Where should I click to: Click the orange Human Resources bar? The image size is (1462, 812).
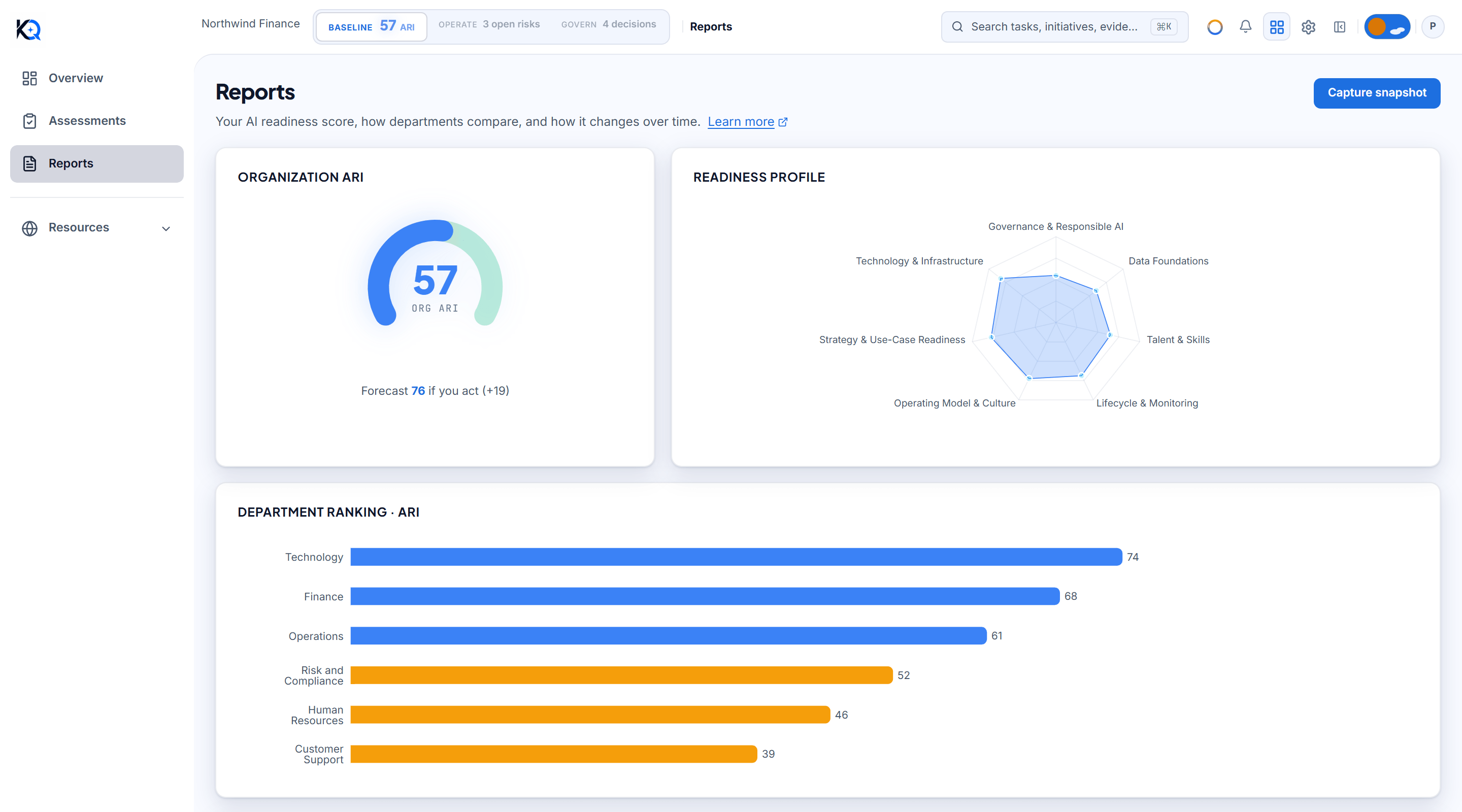tap(590, 715)
